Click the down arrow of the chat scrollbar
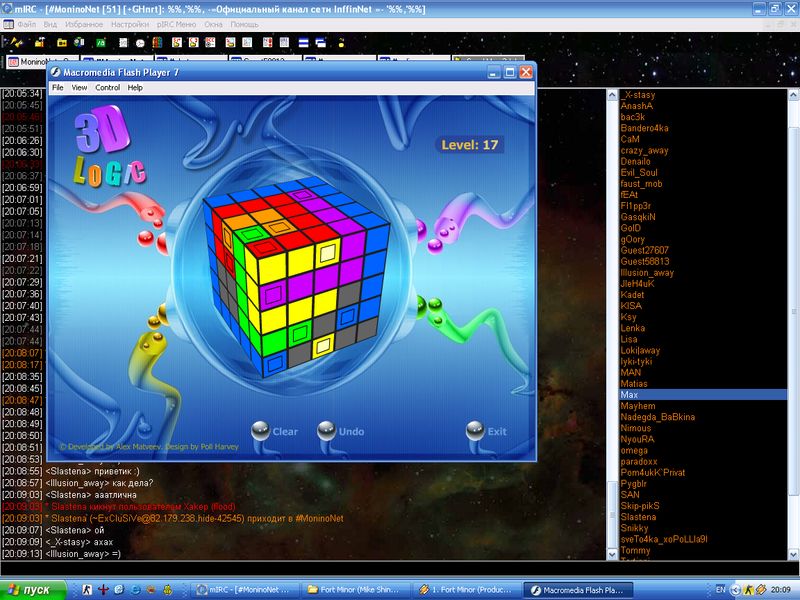 [x=612, y=554]
